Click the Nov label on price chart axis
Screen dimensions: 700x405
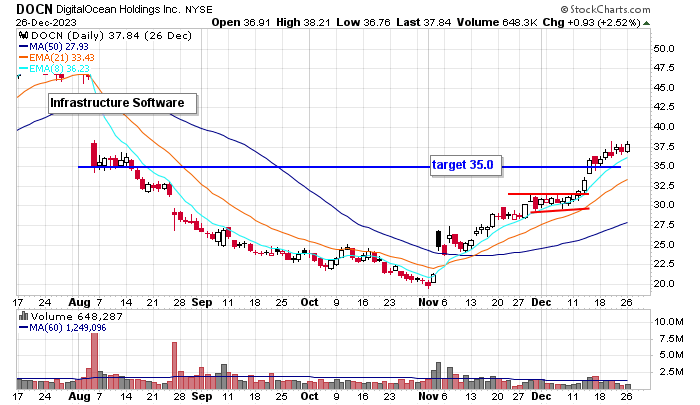428,302
